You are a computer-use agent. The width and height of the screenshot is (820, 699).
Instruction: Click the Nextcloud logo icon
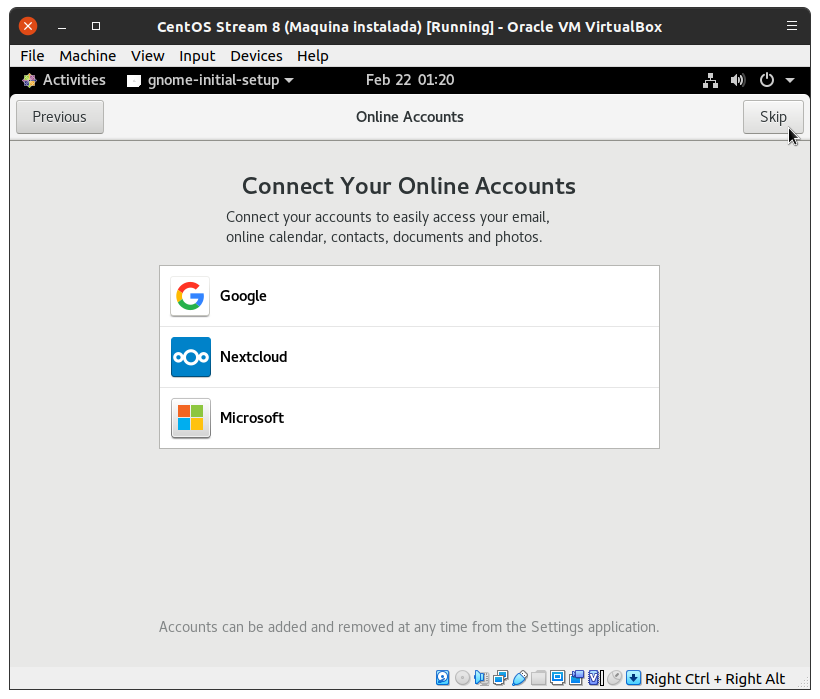coord(190,357)
